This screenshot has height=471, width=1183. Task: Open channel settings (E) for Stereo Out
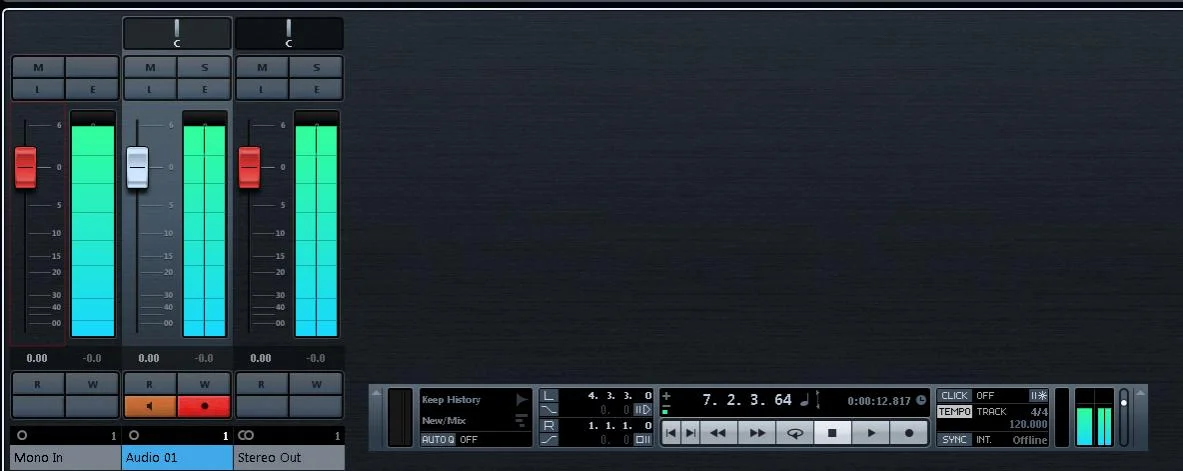pyautogui.click(x=316, y=89)
